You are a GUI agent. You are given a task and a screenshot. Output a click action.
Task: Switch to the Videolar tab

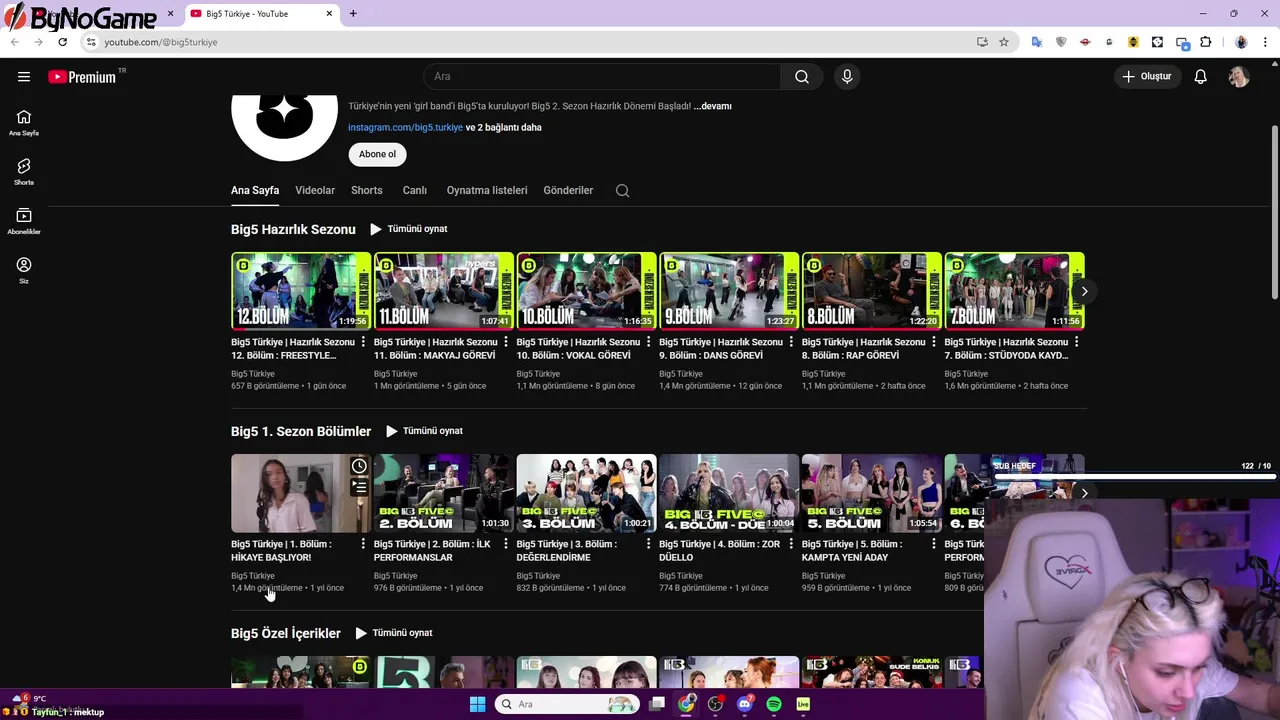click(315, 190)
